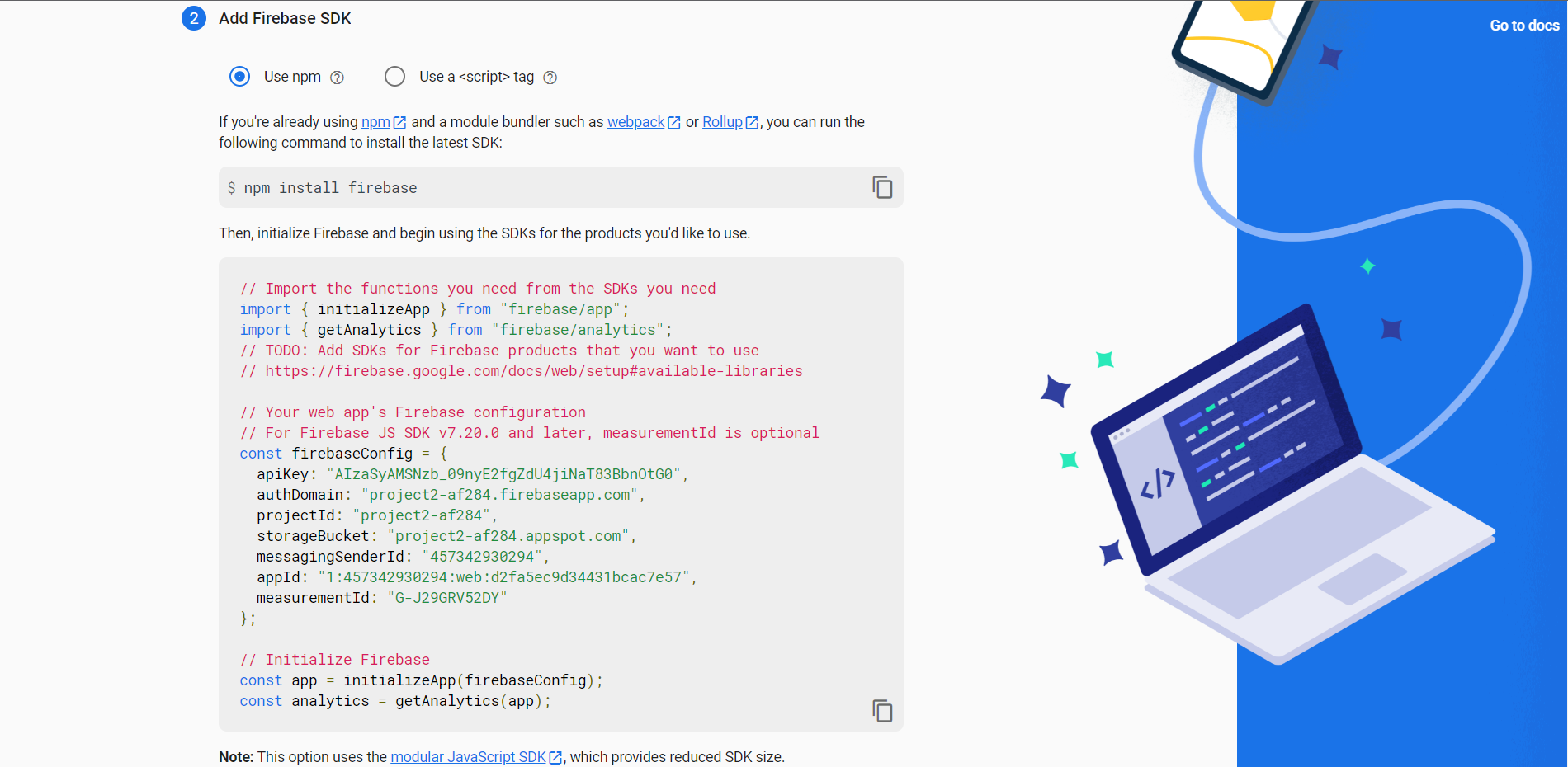The image size is (1568, 767).
Task: Click the 'Use a <script> tag' label text
Action: click(x=476, y=77)
